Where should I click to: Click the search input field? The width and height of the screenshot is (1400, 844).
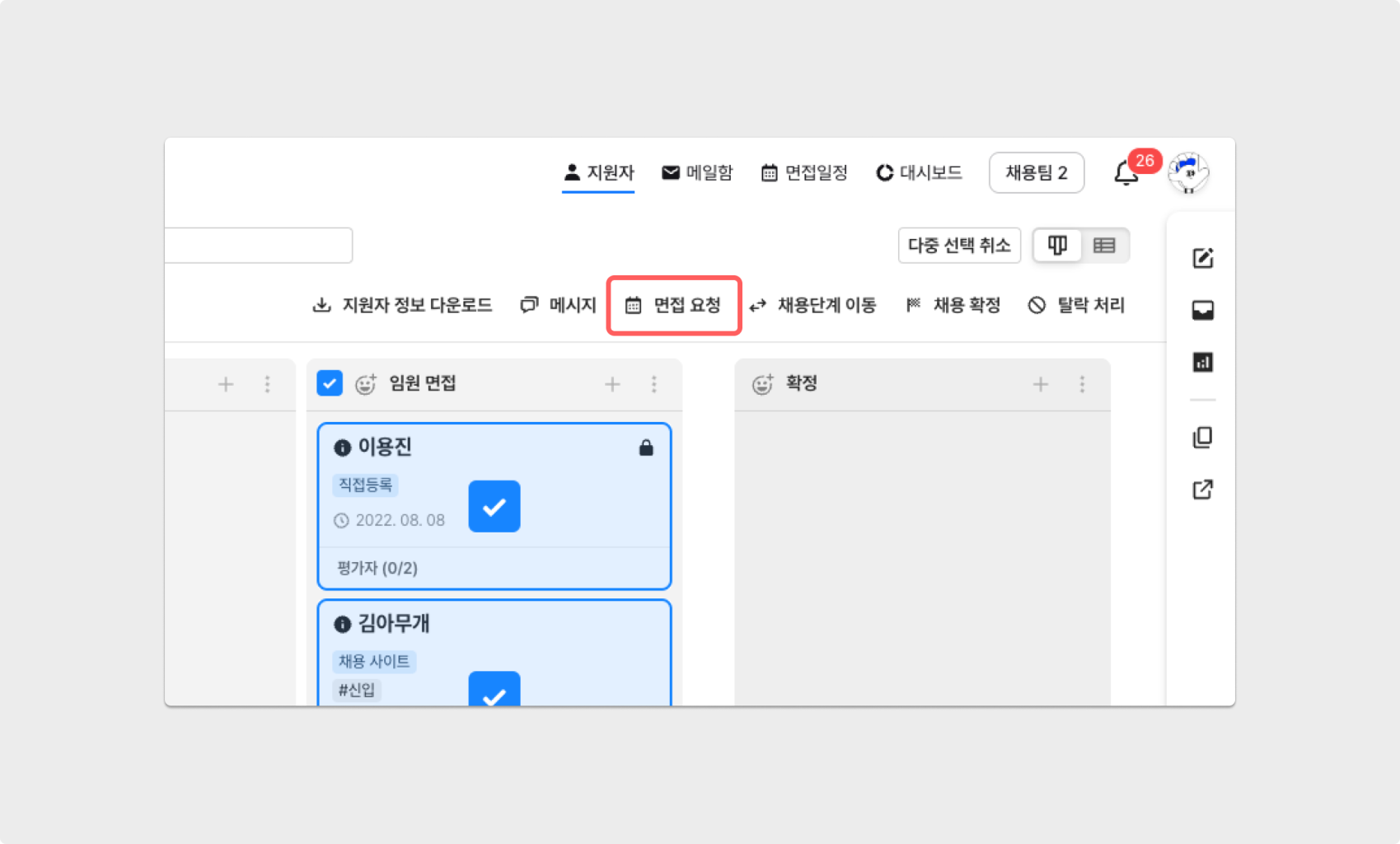259,245
